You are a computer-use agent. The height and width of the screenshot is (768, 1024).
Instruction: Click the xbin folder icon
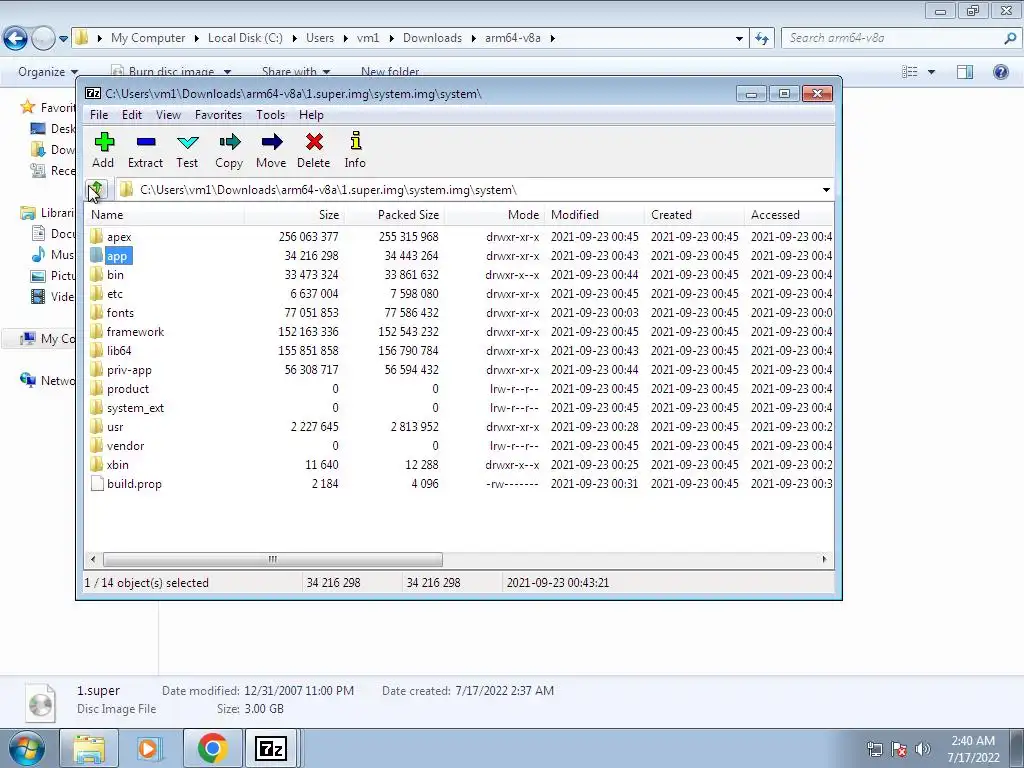coord(97,465)
